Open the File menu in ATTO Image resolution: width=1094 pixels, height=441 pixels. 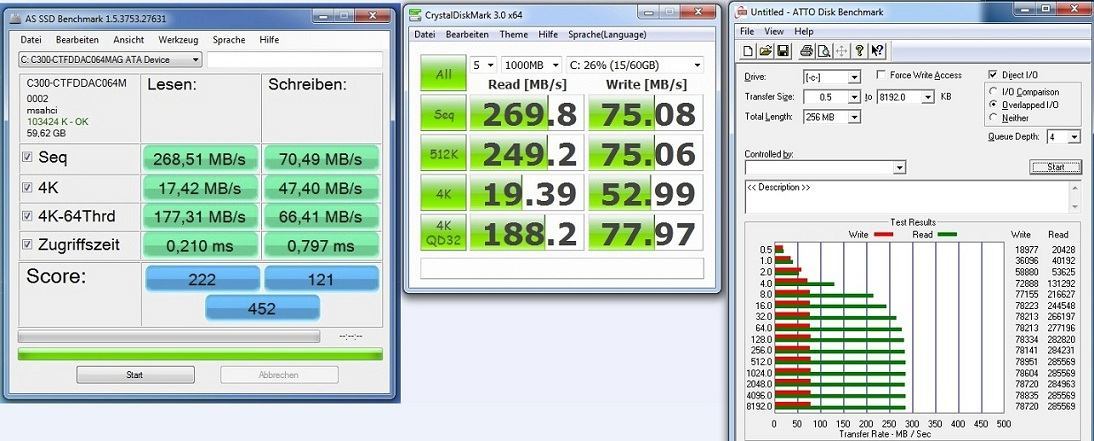[747, 31]
